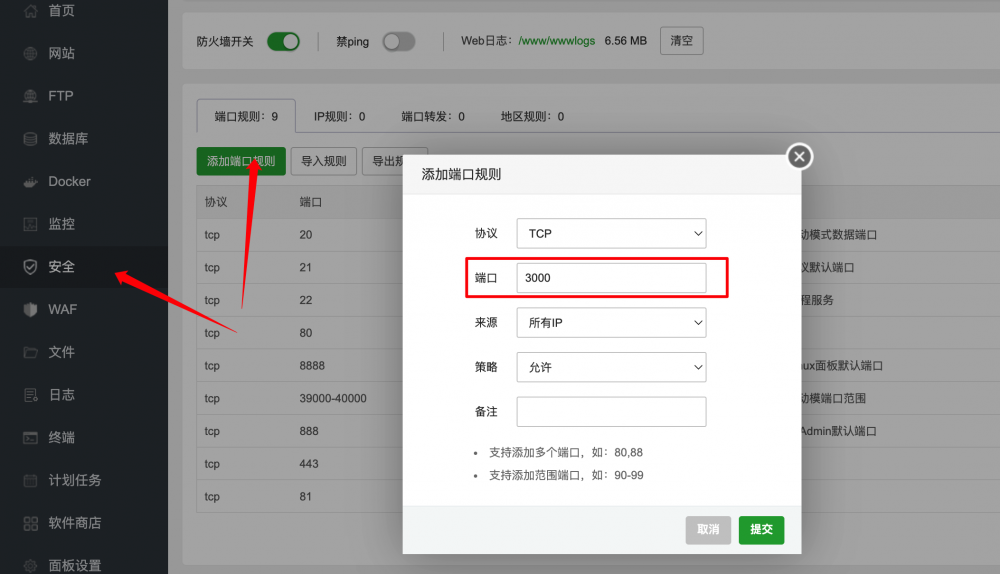Open the Database icon in sidebar

coord(30,139)
